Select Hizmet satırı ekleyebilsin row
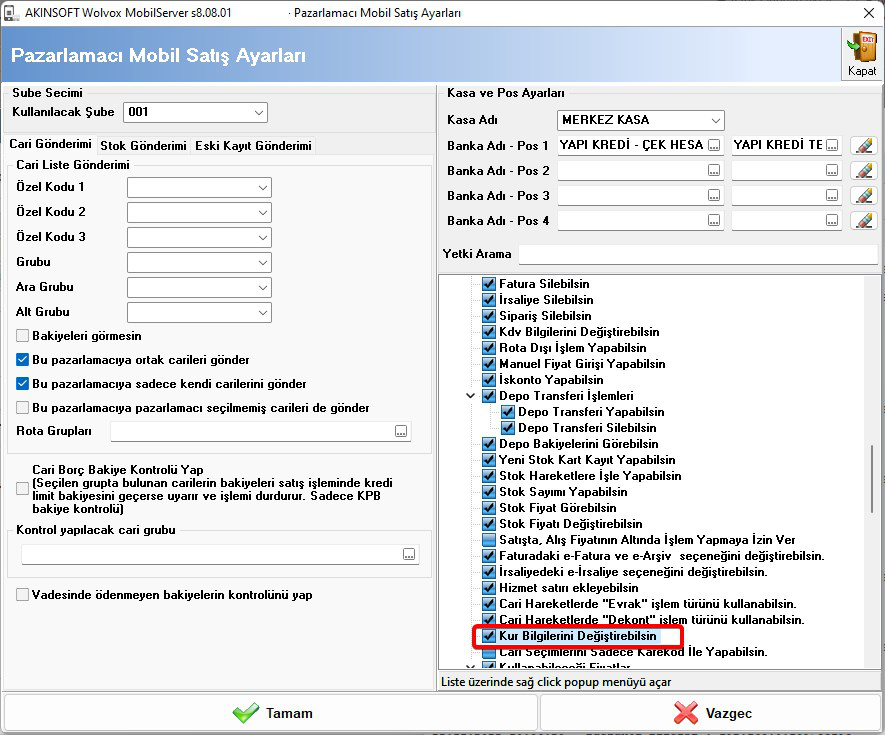This screenshot has height=735, width=885. pyautogui.click(x=568, y=588)
